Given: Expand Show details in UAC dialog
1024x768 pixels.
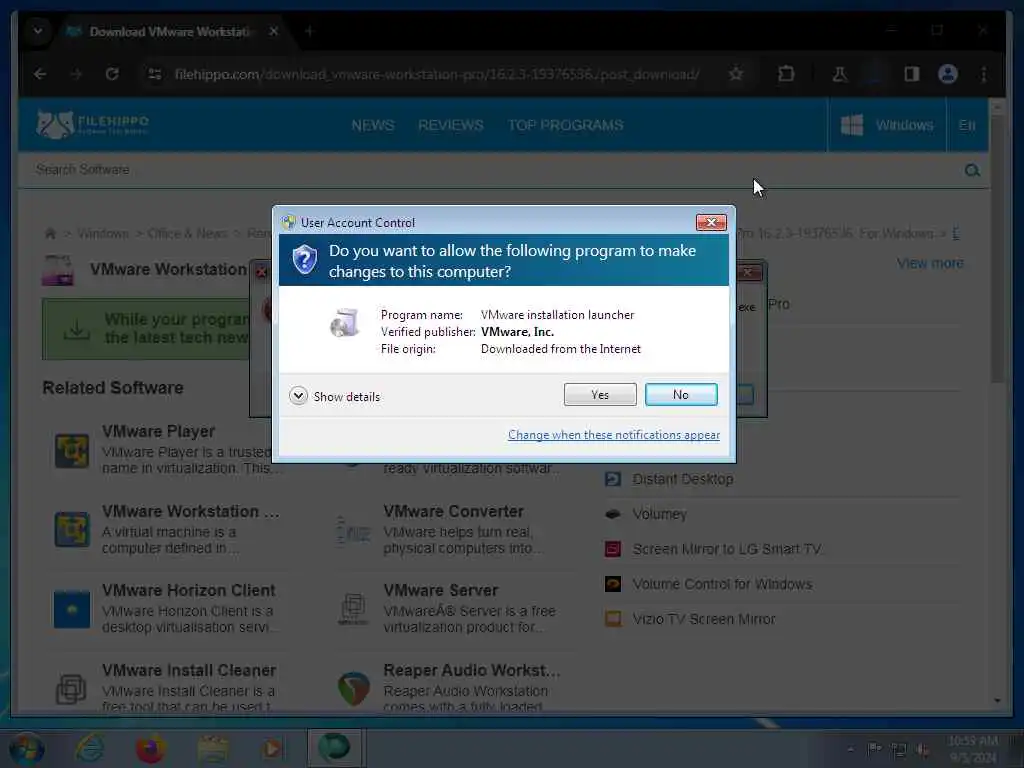Looking at the screenshot, I should pyautogui.click(x=334, y=396).
